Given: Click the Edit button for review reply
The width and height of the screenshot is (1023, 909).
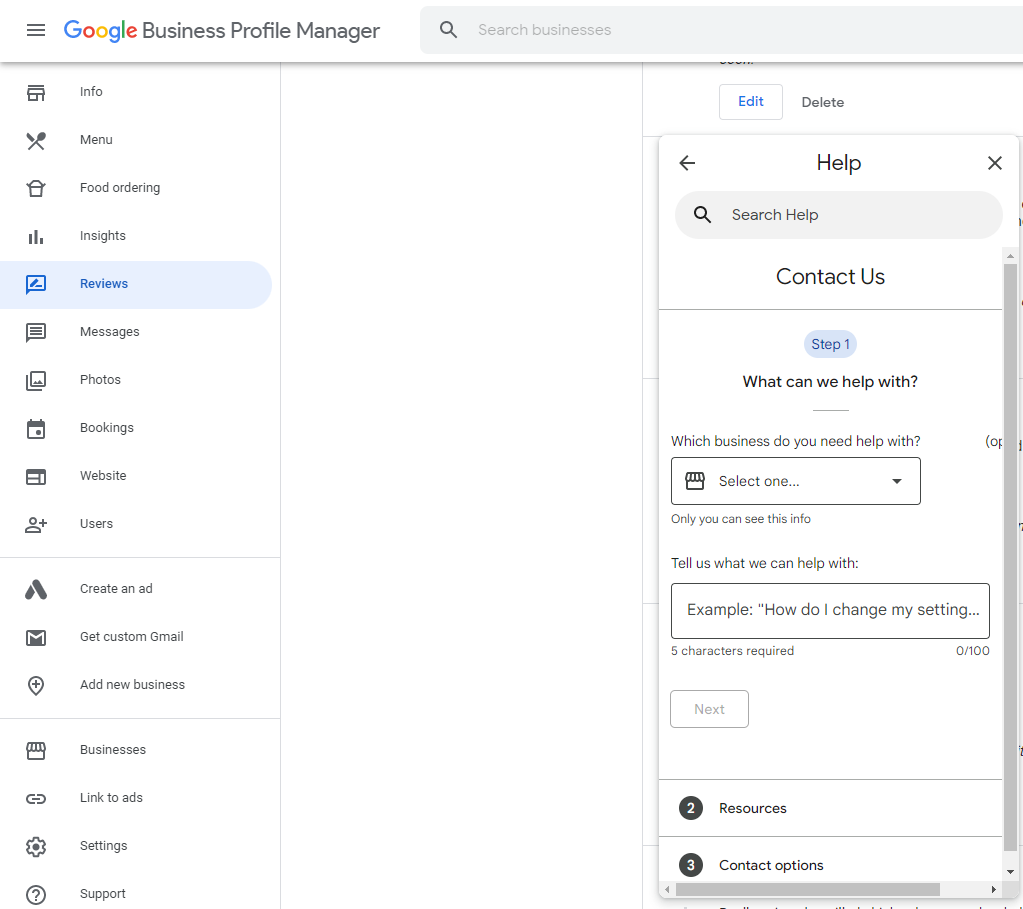Looking at the screenshot, I should (750, 102).
